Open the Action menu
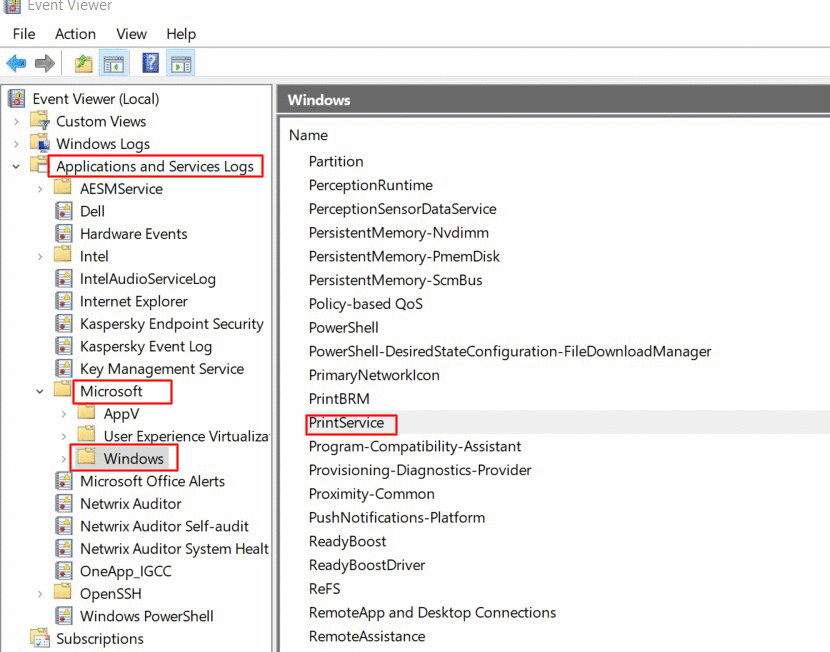This screenshot has width=830, height=652. click(x=75, y=33)
